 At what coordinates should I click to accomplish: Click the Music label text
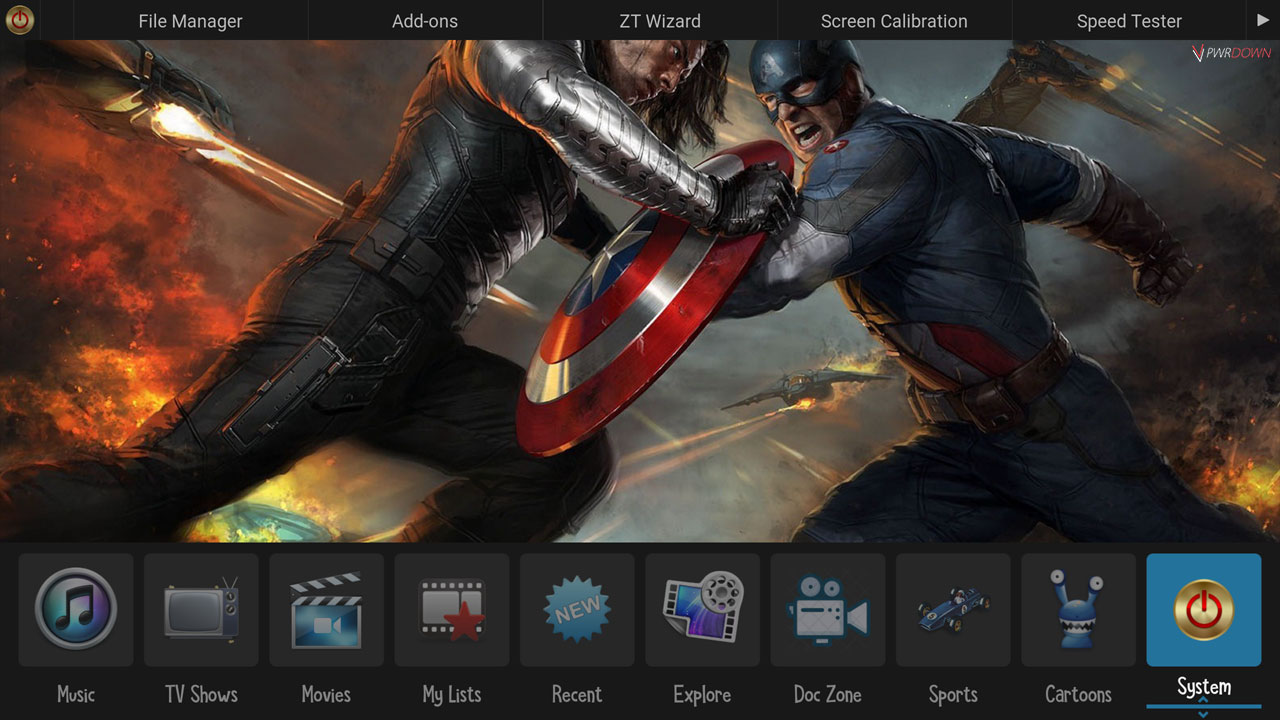tap(76, 694)
